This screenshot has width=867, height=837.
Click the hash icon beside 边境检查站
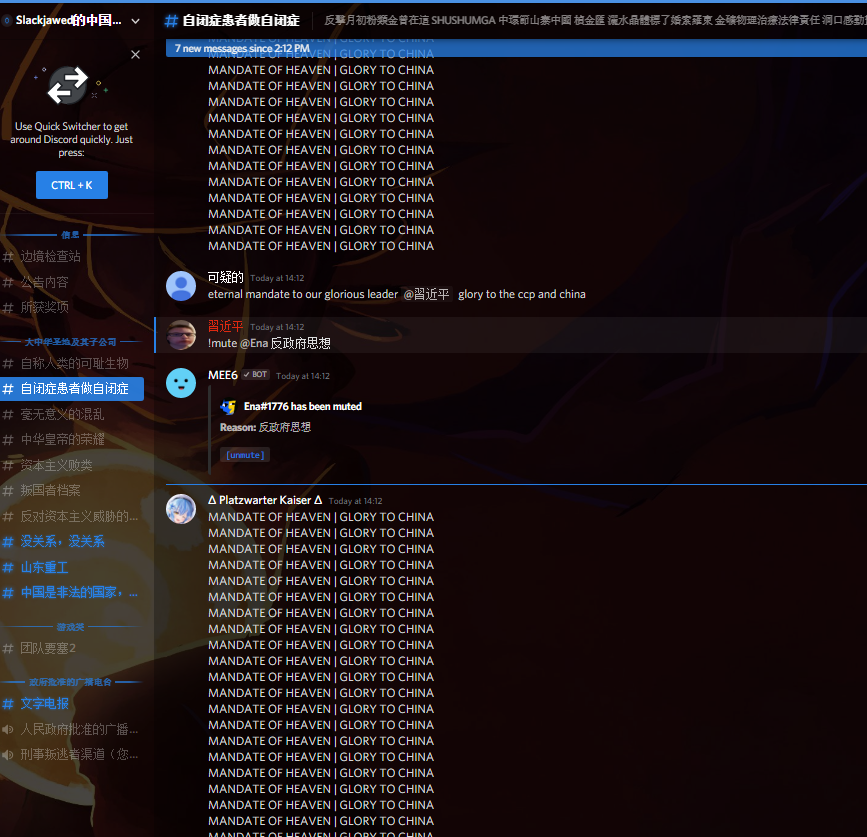click(x=8, y=257)
